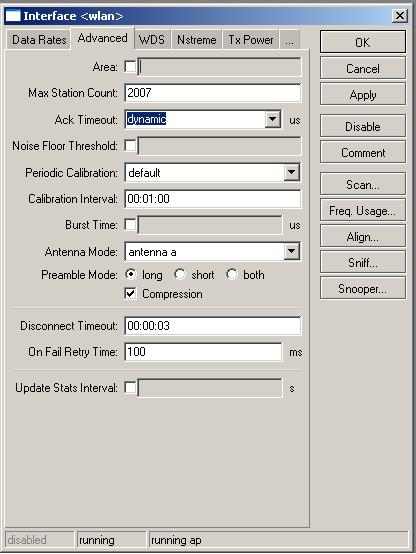This screenshot has width=416, height=554.
Task: Select short preamble mode
Action: (x=180, y=275)
